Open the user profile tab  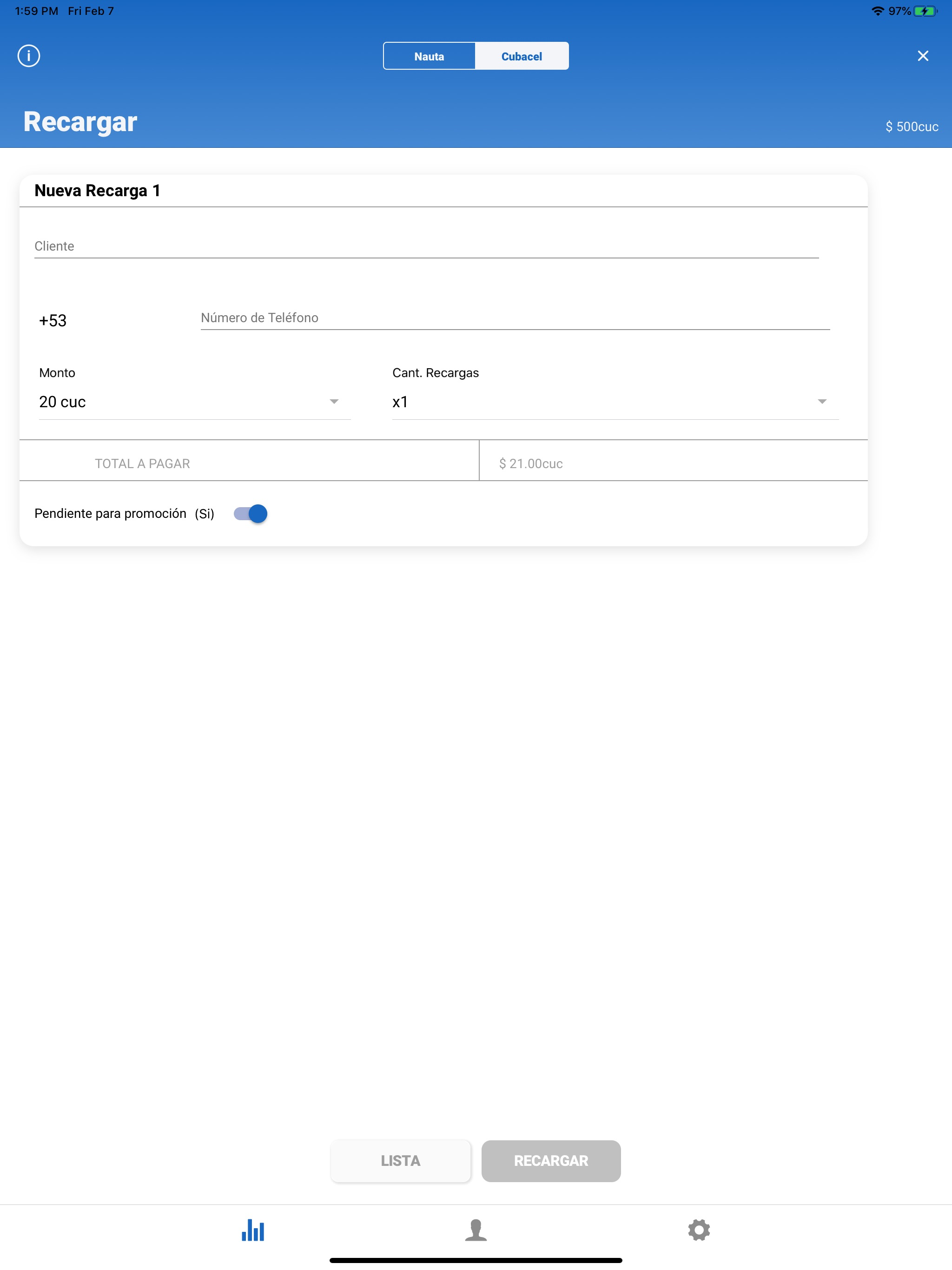476,1230
